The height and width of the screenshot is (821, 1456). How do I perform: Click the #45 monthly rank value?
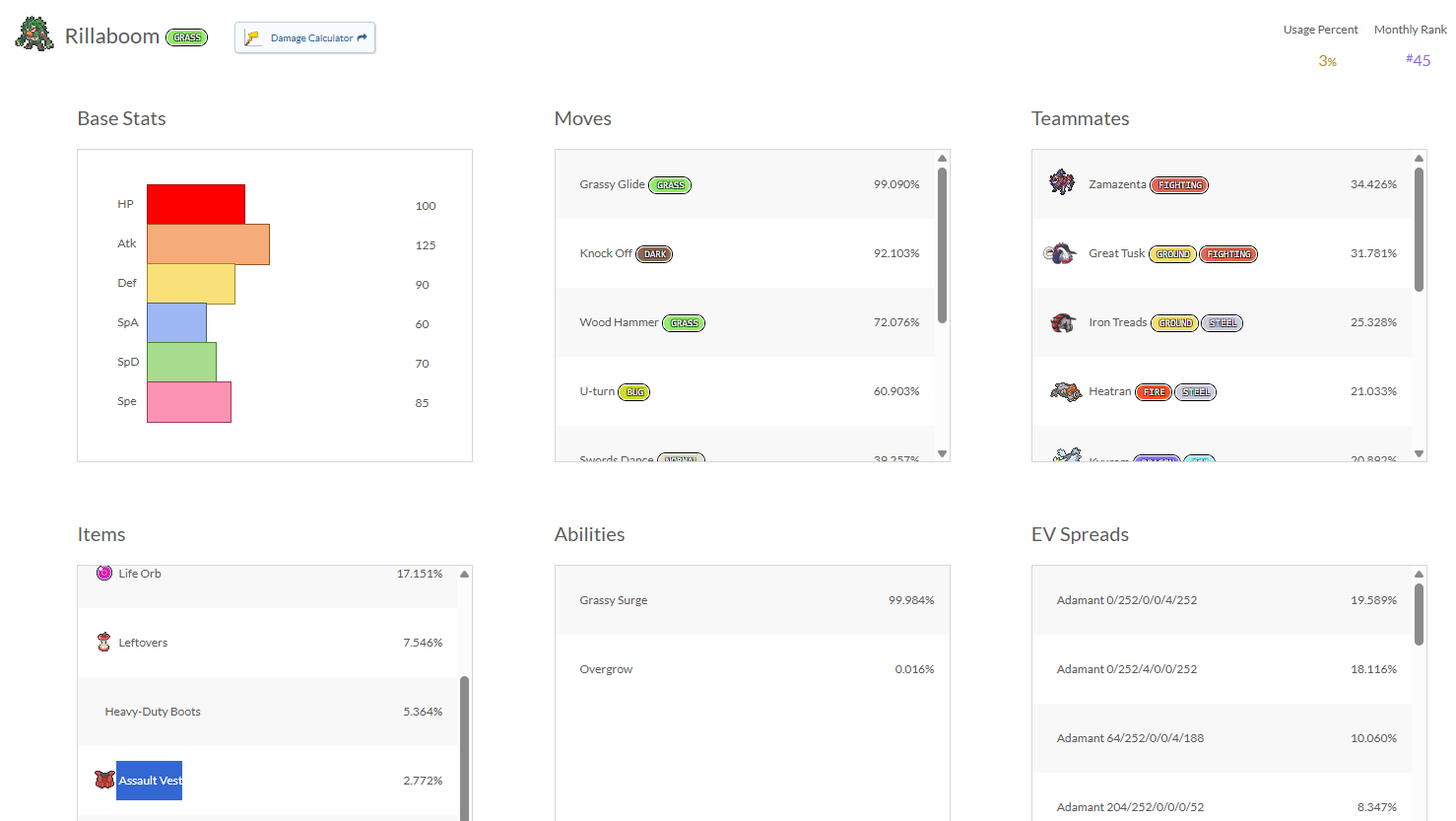pyautogui.click(x=1418, y=60)
